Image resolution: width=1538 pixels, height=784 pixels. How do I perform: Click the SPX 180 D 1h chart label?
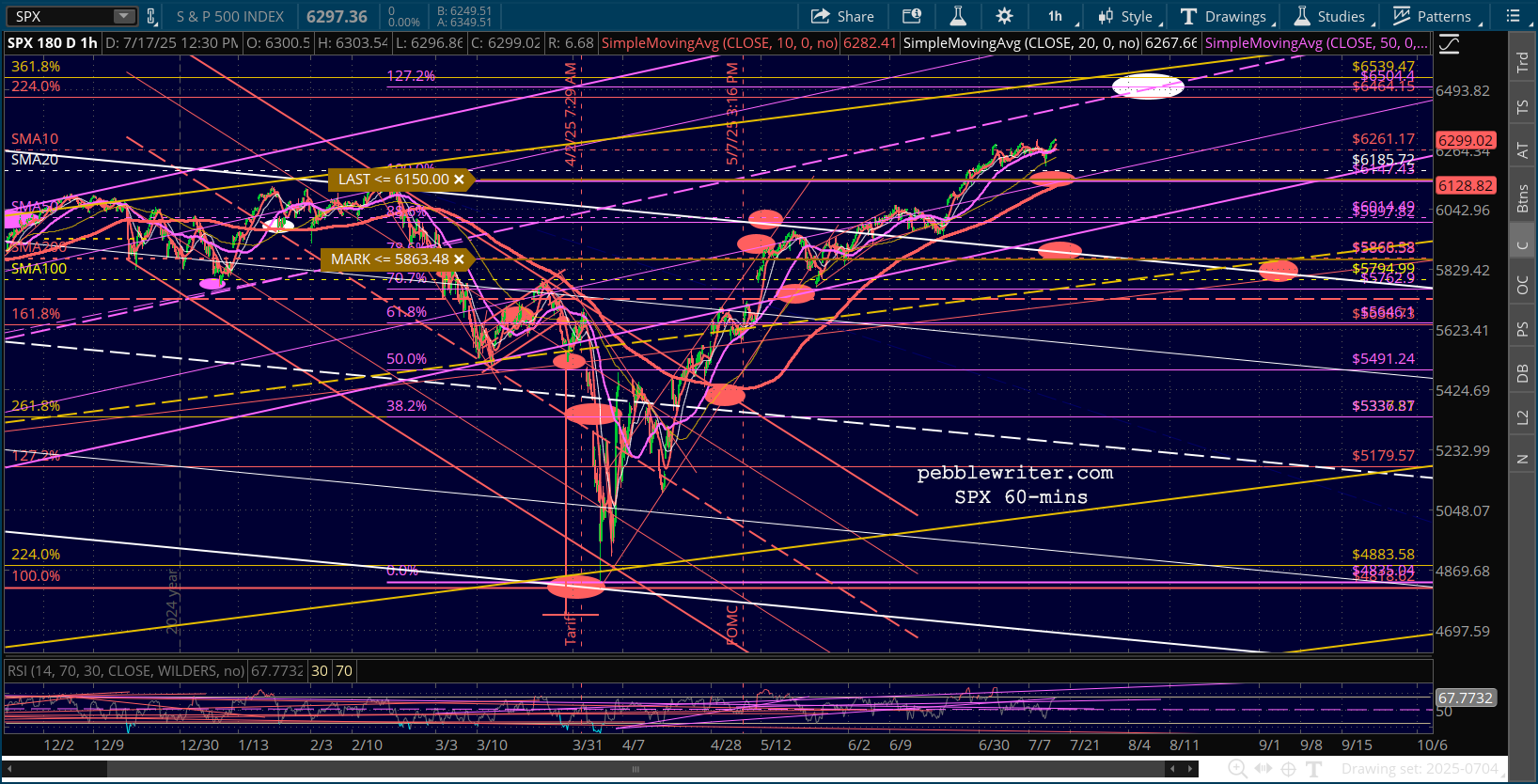point(53,43)
